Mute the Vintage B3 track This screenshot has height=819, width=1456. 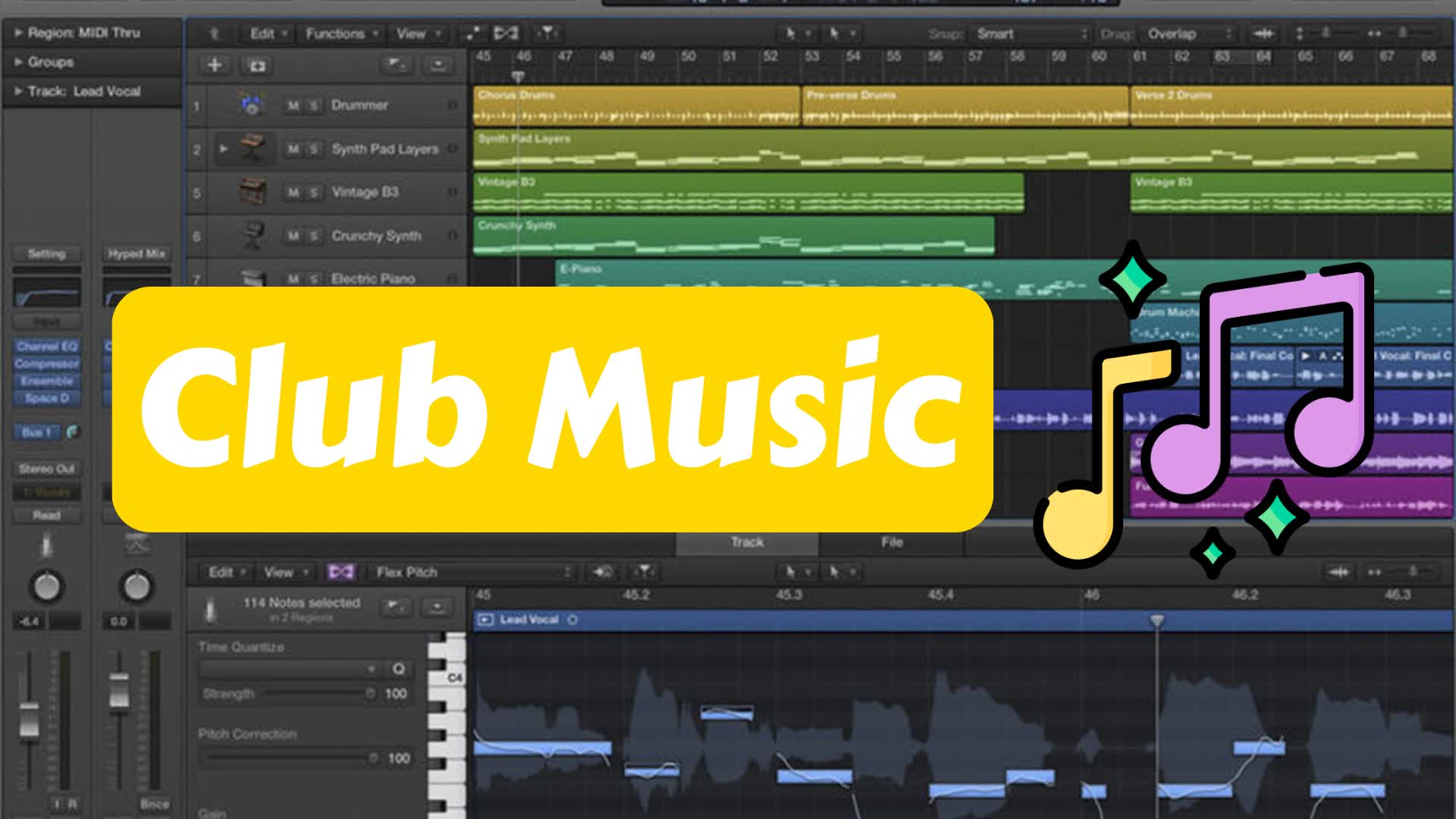(x=295, y=192)
